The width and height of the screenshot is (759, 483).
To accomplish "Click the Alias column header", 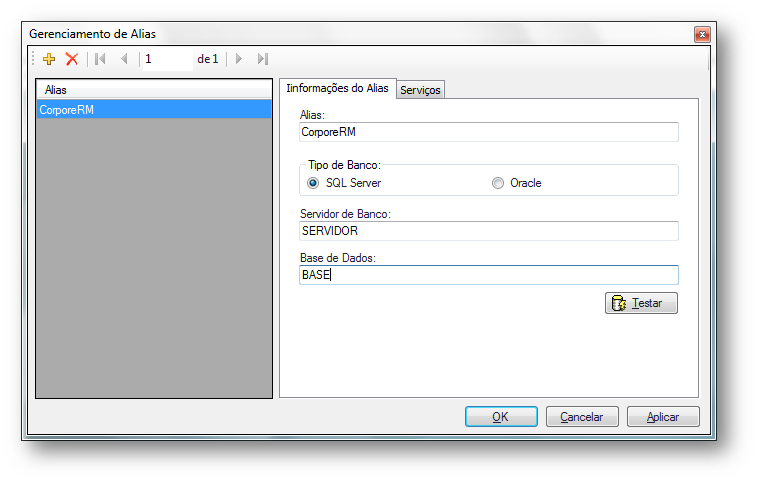I will coord(154,90).
